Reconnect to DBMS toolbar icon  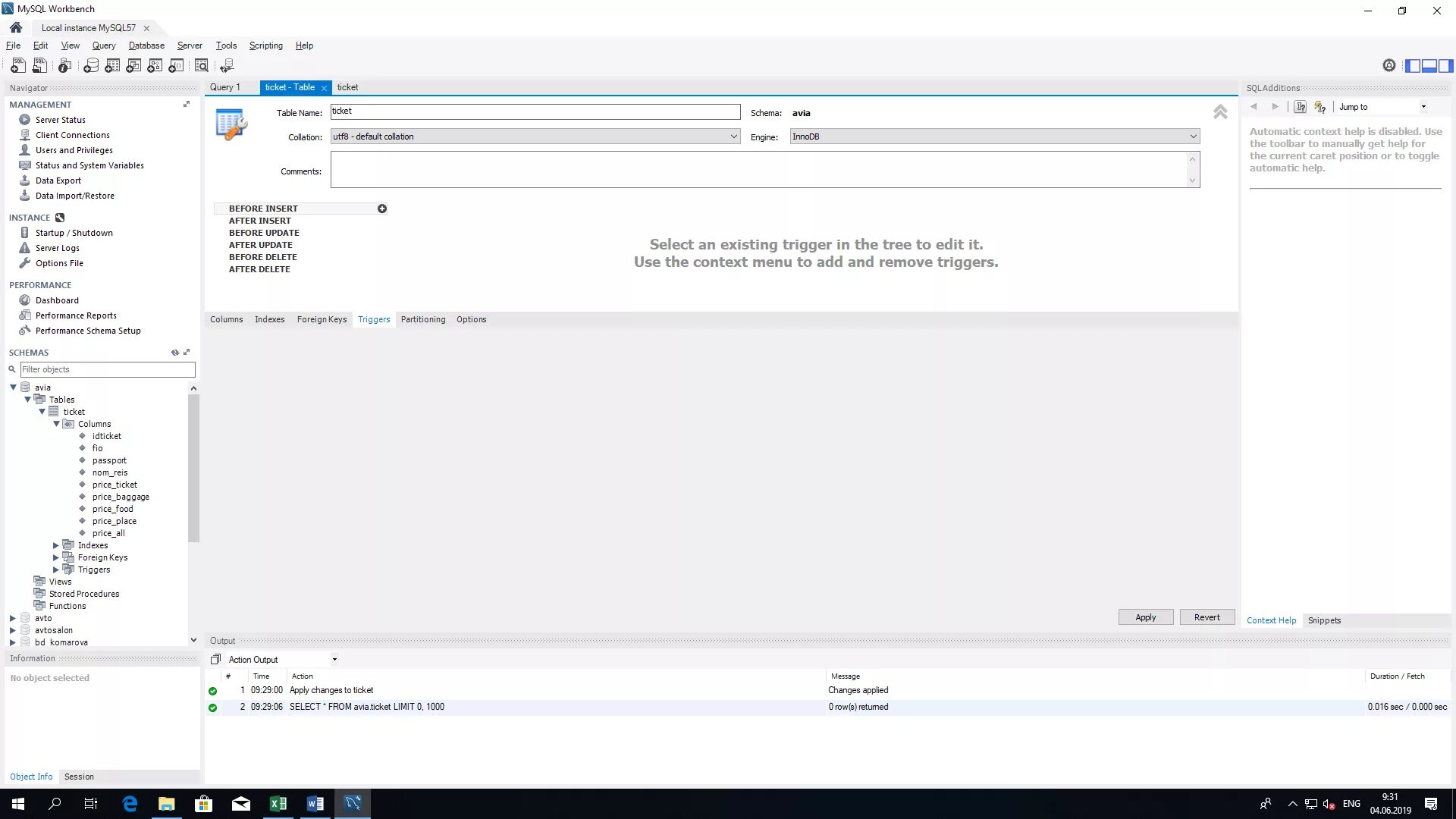[x=227, y=66]
